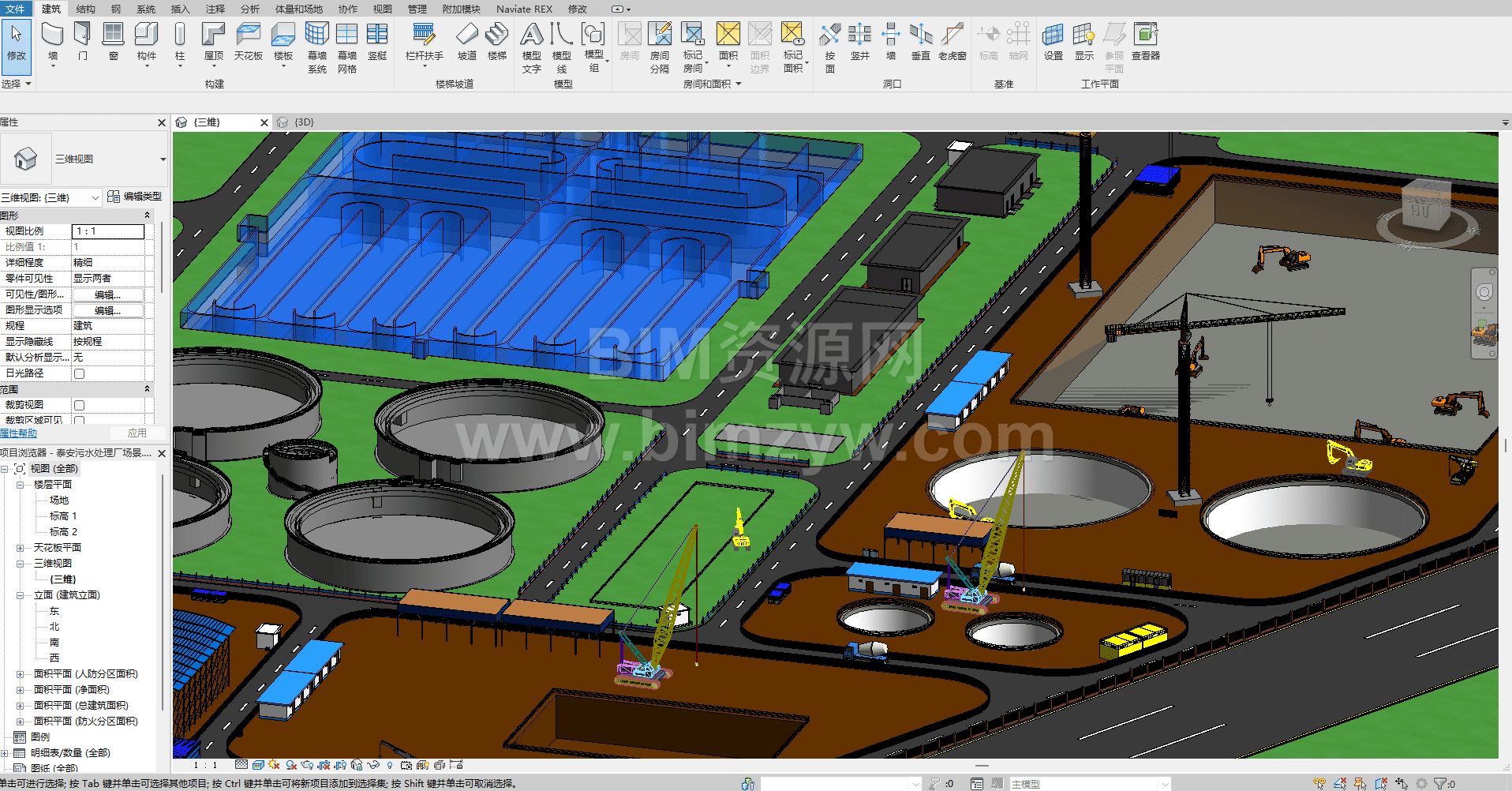Expand the 面积平面 (净面积) node
The image size is (1512, 791).
point(20,690)
